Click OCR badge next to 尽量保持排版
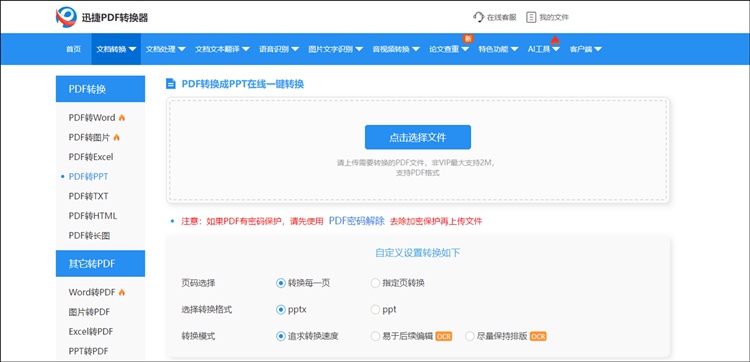Screen dimensions: 750x362 538,336
